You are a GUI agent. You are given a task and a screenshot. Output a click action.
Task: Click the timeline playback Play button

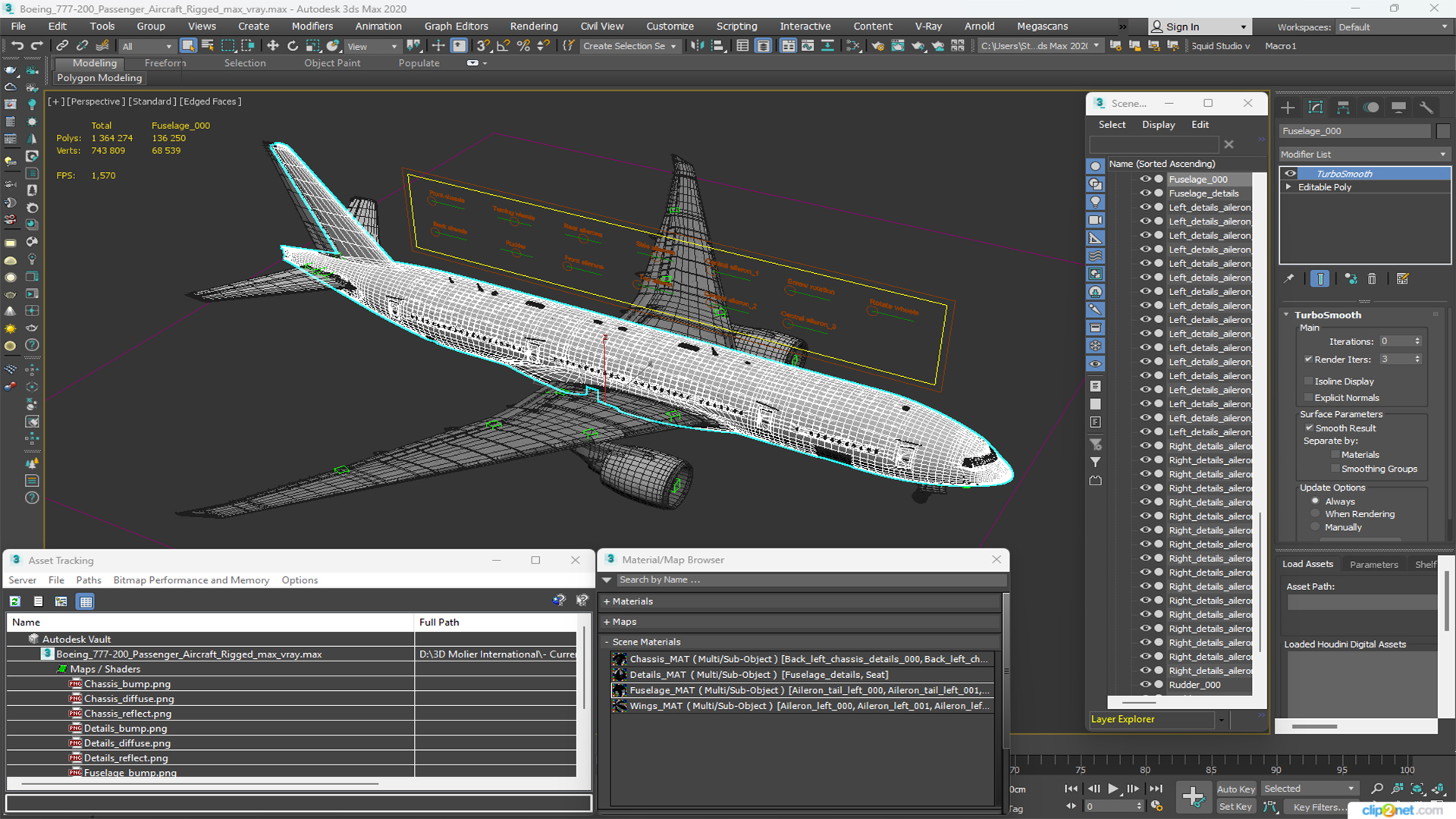tap(1113, 789)
